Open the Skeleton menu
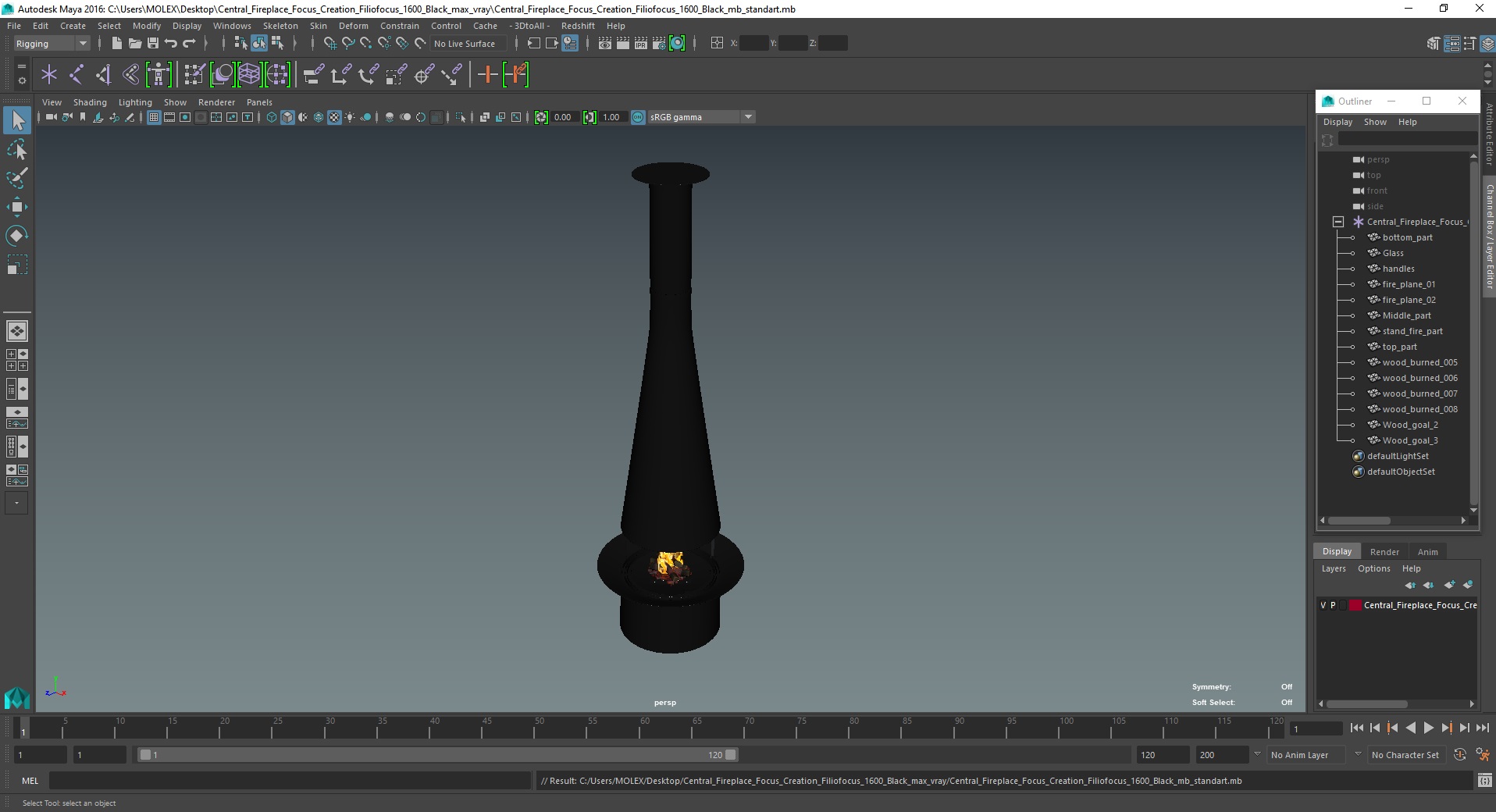 coord(280,26)
